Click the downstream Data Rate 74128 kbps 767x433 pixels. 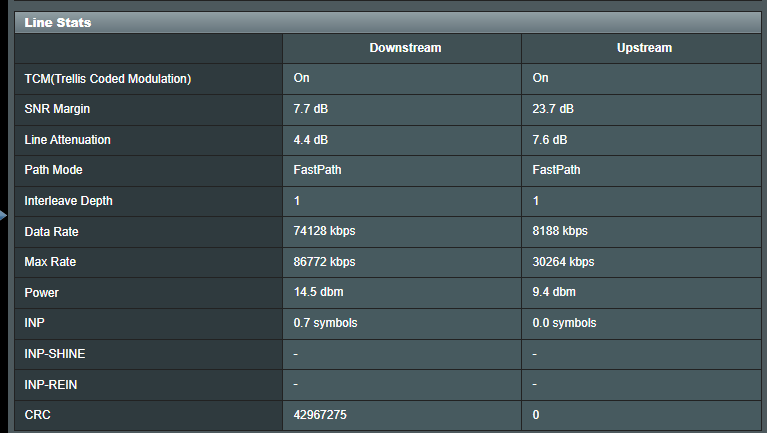point(324,231)
